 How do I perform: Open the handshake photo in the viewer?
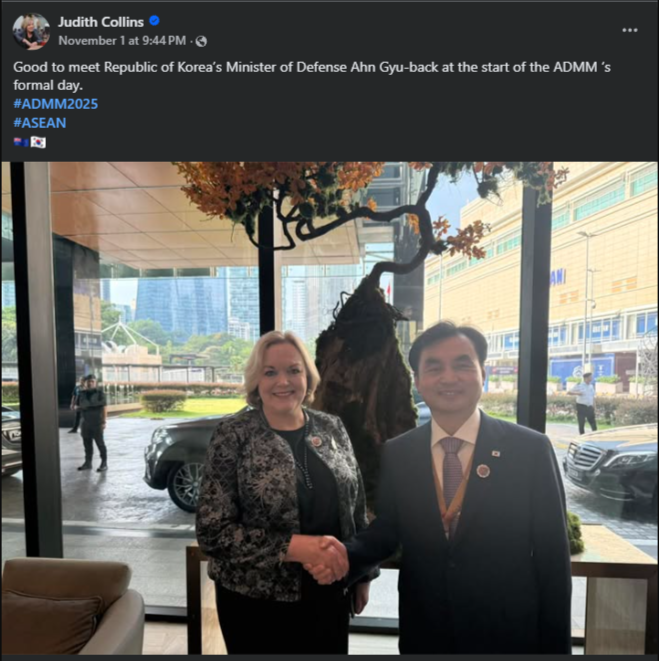coord(329,408)
